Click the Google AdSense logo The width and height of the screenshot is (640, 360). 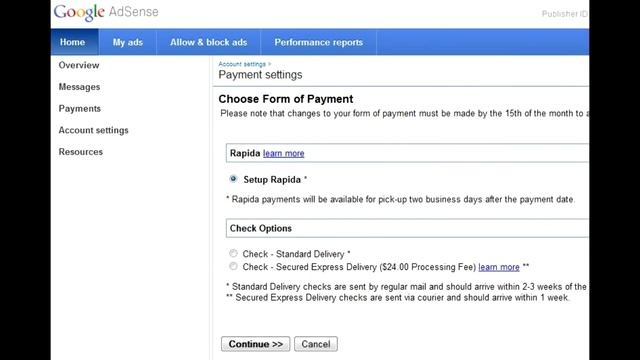point(106,12)
